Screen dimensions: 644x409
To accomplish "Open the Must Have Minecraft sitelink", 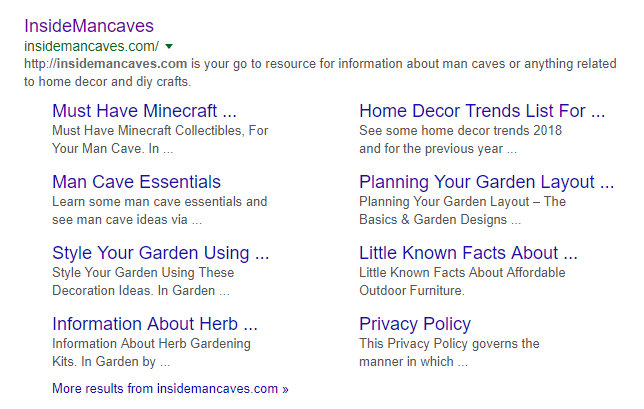I will point(145,111).
